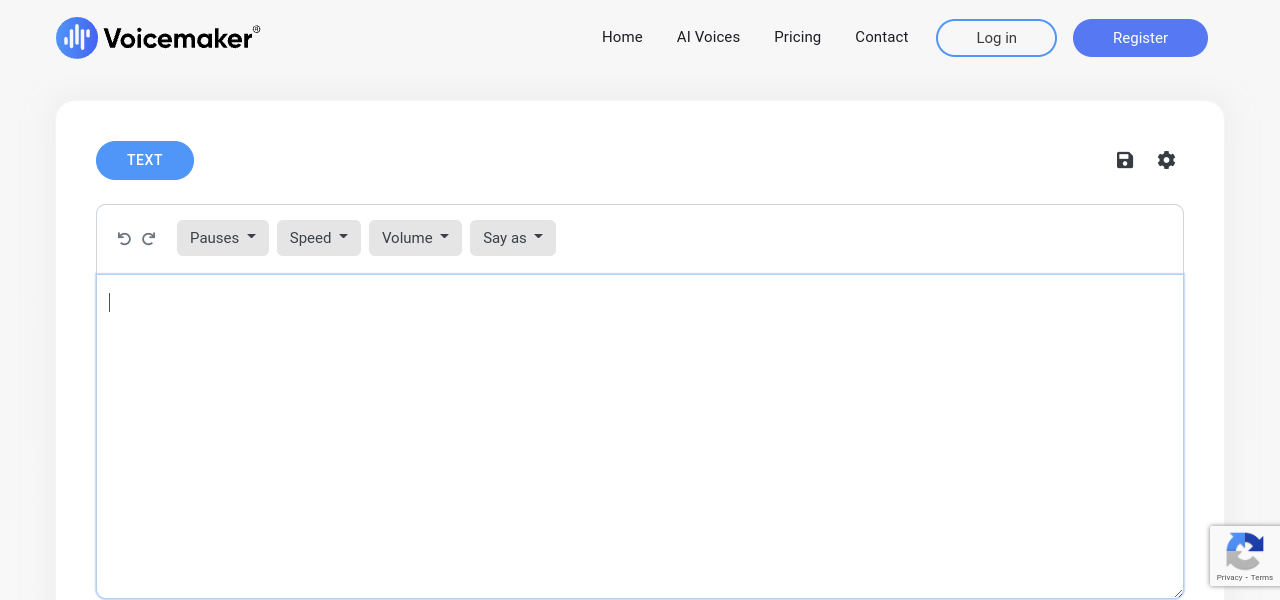The width and height of the screenshot is (1280, 600).
Task: Open the Pauses dropdown
Action: (222, 238)
